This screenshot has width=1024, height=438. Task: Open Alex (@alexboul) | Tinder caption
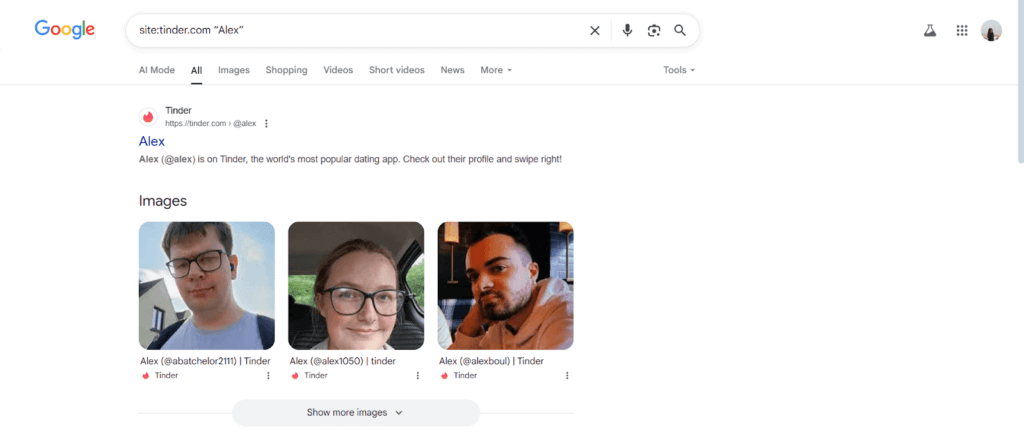click(491, 361)
